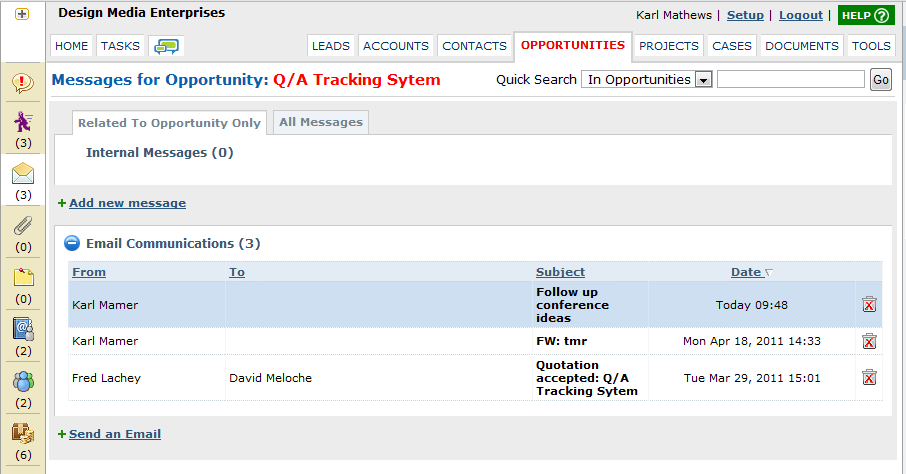
Task: Open the PROJECTS navigation tab
Action: (669, 46)
